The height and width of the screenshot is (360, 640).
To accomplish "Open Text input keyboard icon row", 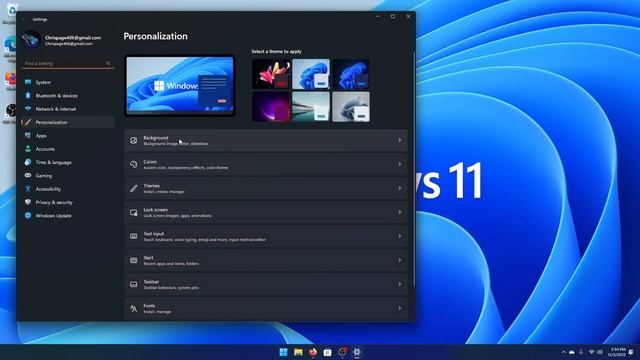I will [133, 236].
